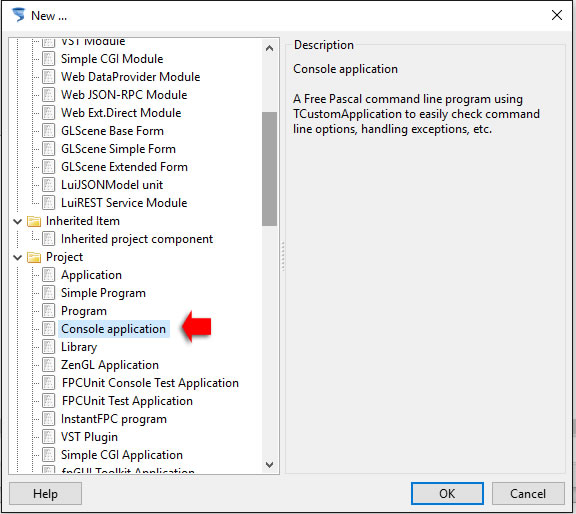
Task: Choose InstantFPC program from the Project list
Action: pyautogui.click(x=114, y=419)
